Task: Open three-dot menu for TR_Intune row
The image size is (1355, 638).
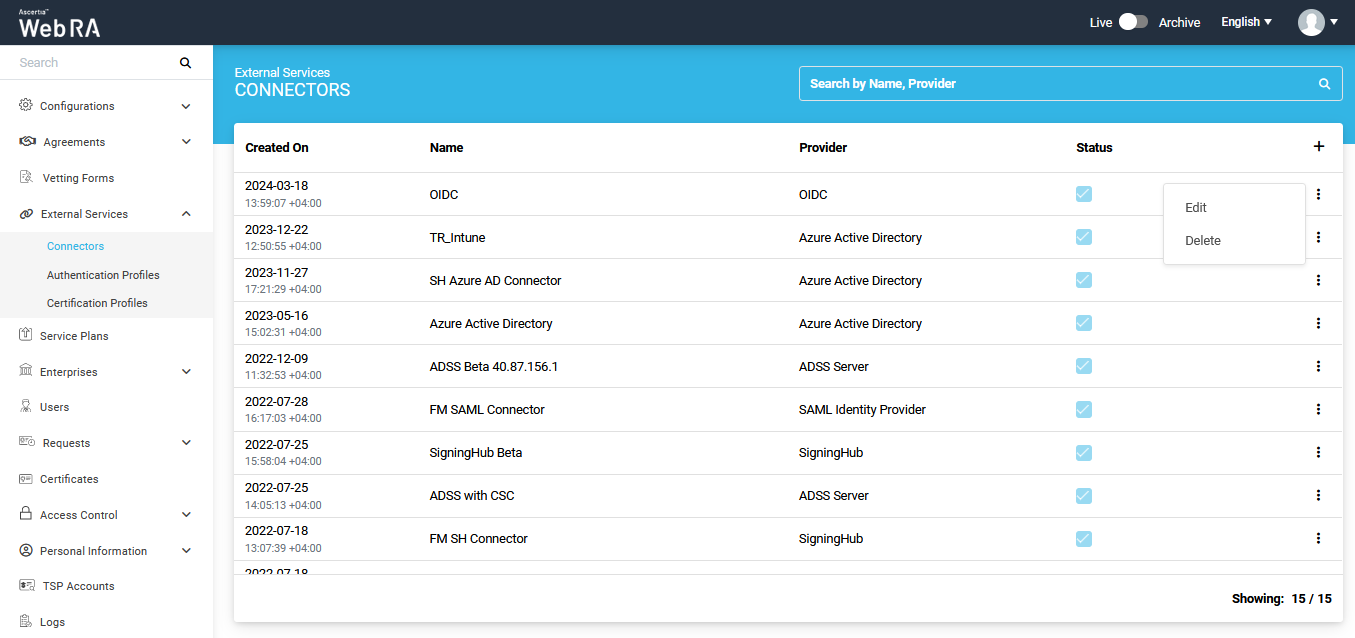Action: point(1318,238)
